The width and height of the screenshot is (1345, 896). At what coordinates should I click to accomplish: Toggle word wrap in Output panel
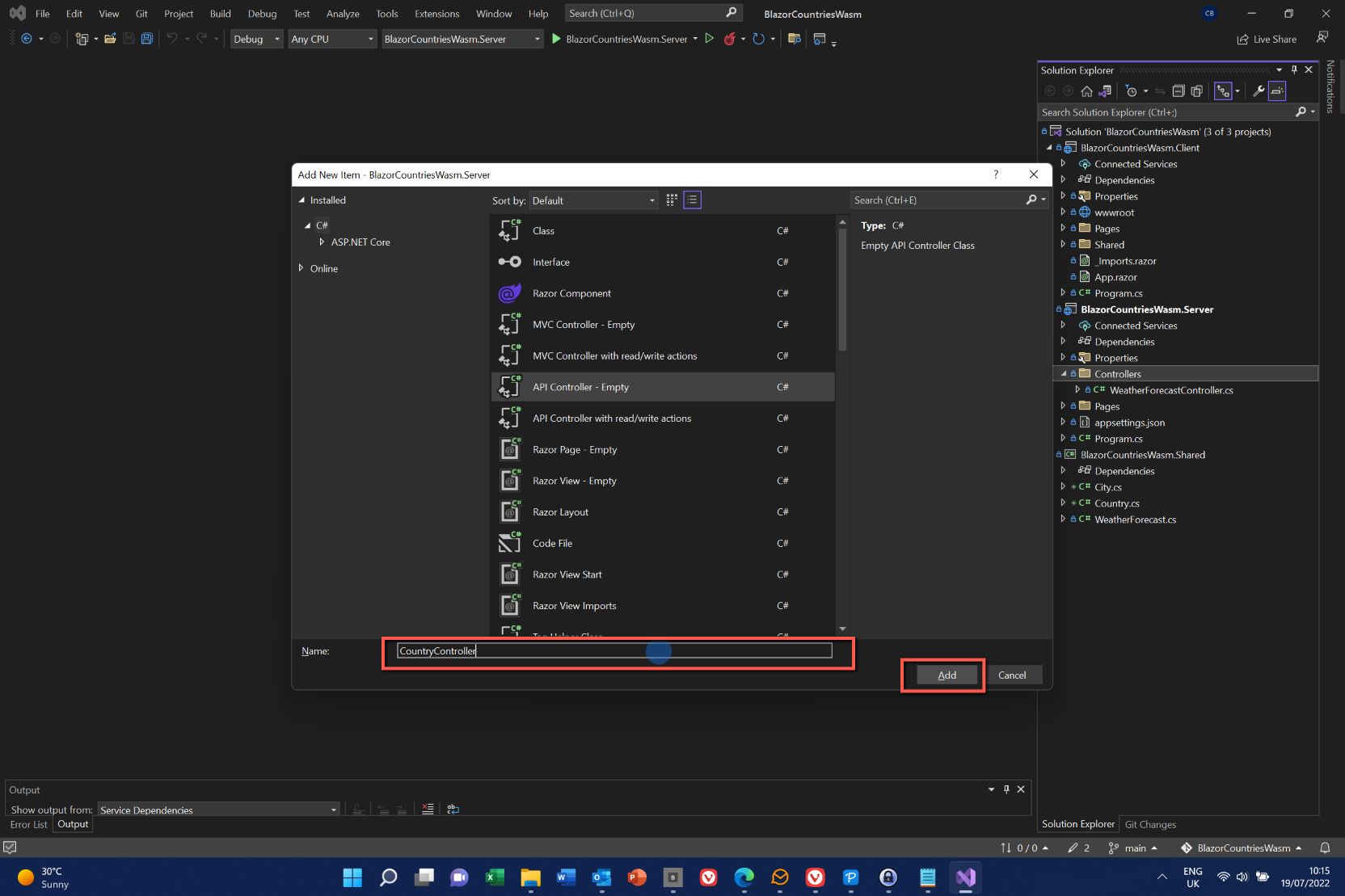[x=453, y=809]
